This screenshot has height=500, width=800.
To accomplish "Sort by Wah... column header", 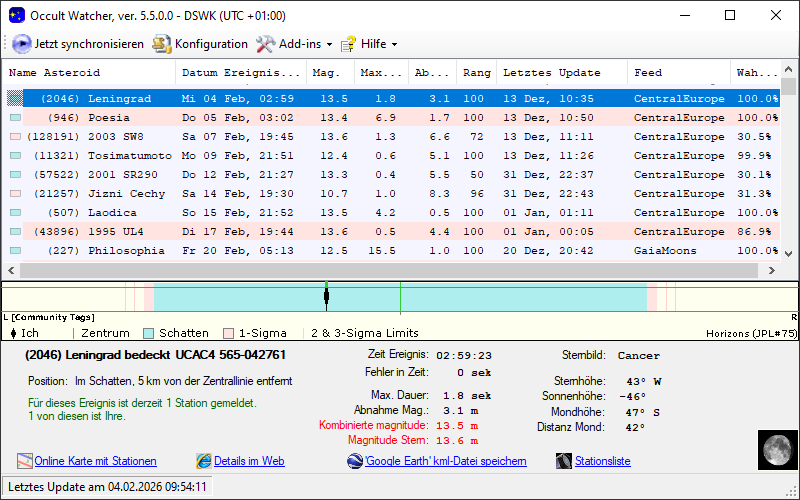I will click(756, 72).
